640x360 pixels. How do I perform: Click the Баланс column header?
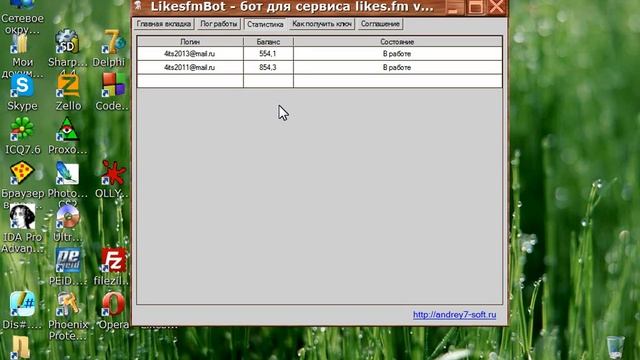[268, 42]
